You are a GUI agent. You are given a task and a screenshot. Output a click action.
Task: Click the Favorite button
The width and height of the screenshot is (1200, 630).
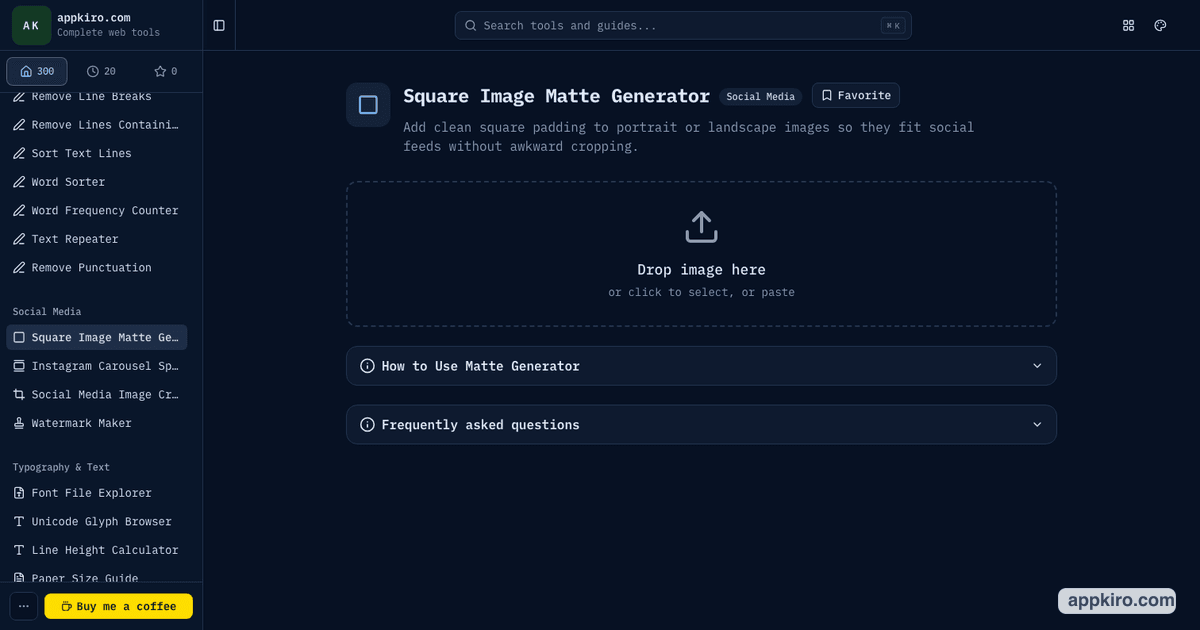(856, 95)
